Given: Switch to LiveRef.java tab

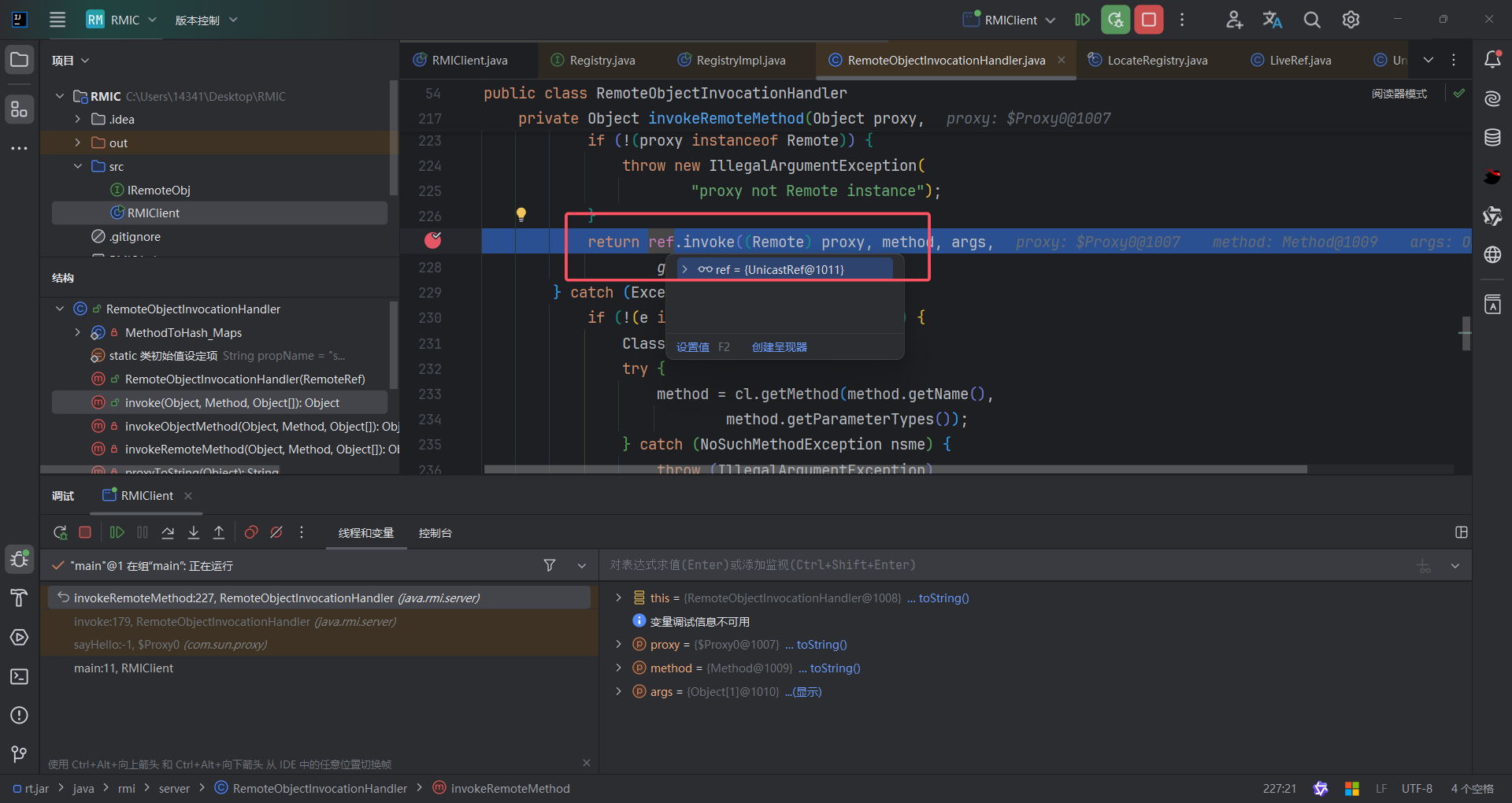Looking at the screenshot, I should (1291, 60).
